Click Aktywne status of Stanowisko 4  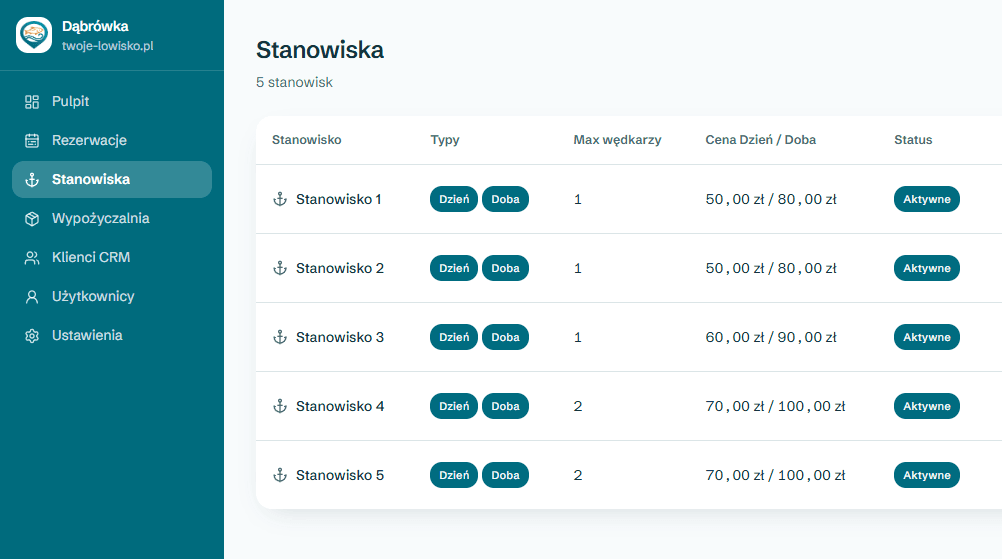click(927, 406)
